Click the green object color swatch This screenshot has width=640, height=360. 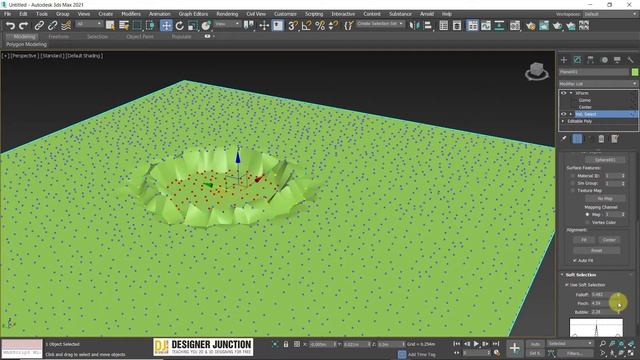point(635,72)
